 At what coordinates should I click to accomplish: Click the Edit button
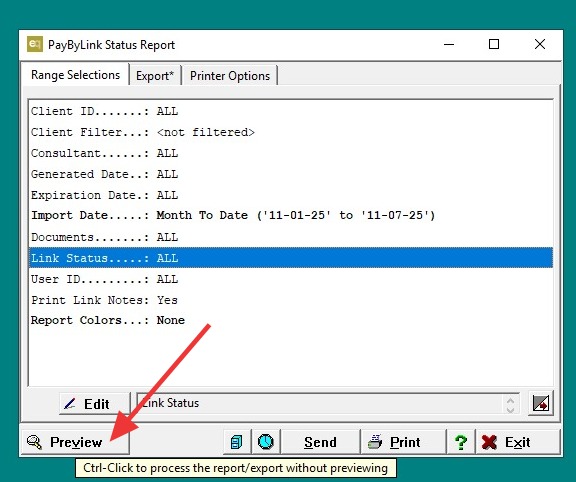pyautogui.click(x=95, y=404)
